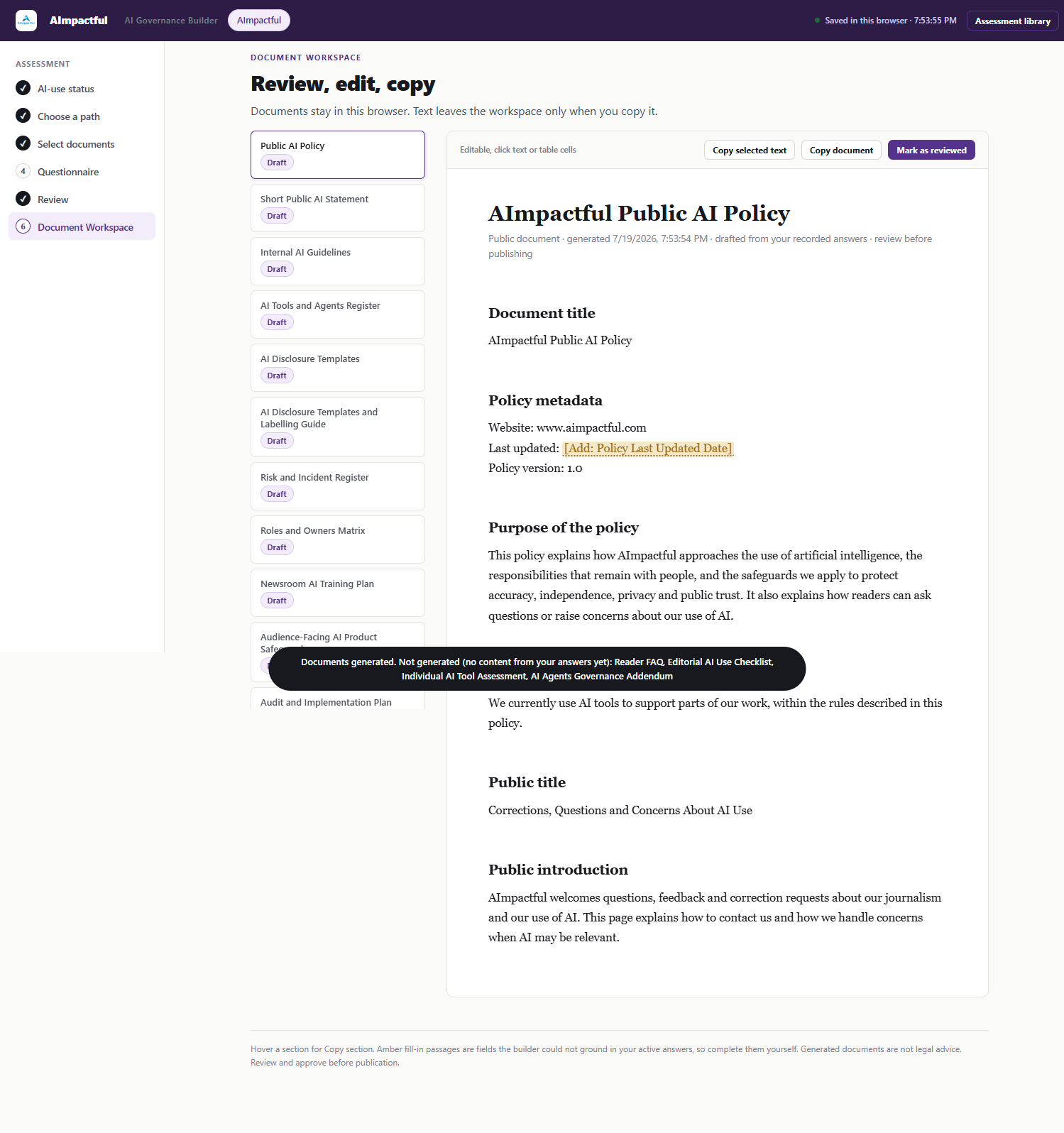
Task: Click the AI-use status checkmark icon
Action: coord(23,88)
